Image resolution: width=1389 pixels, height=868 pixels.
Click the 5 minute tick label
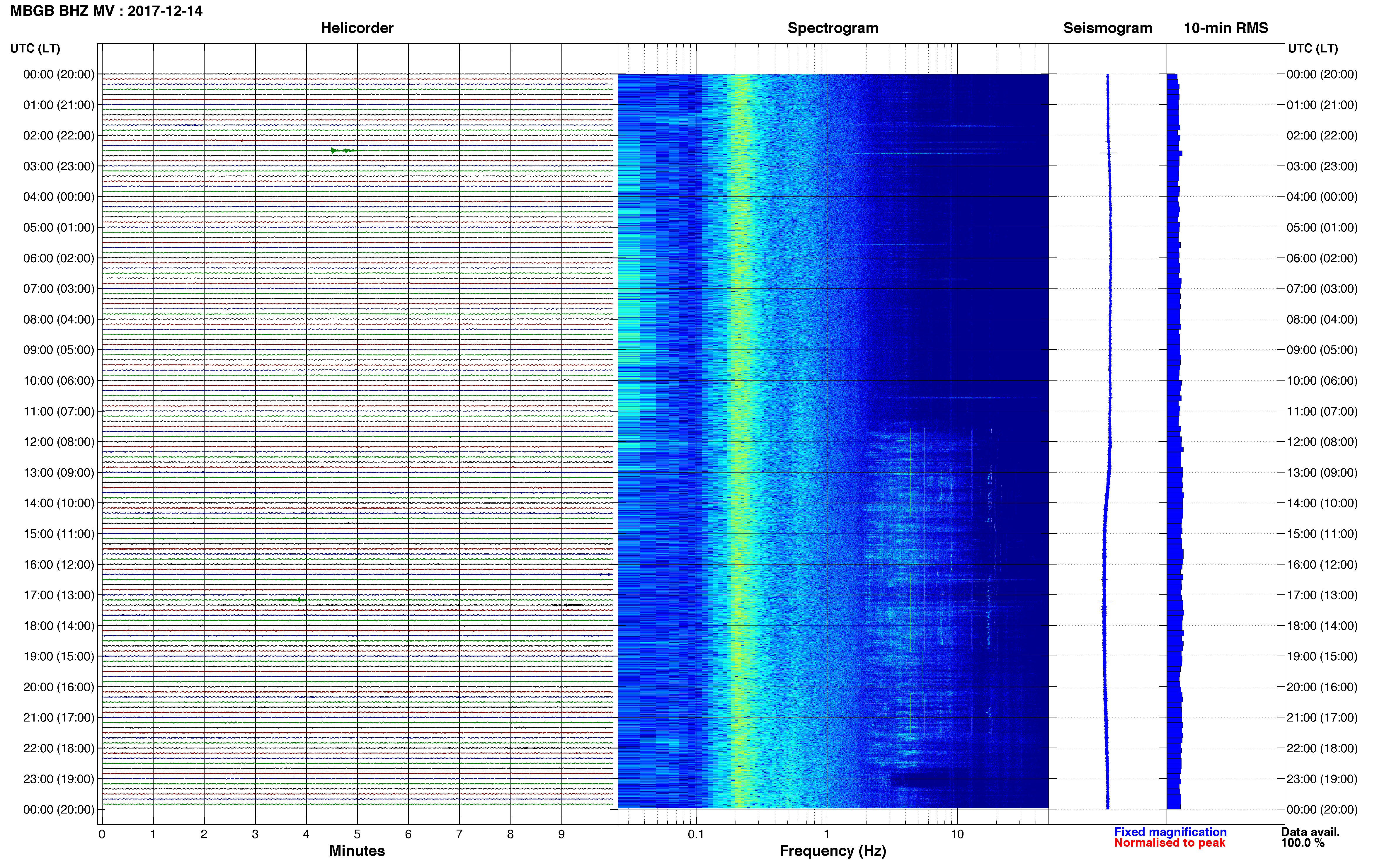[357, 834]
